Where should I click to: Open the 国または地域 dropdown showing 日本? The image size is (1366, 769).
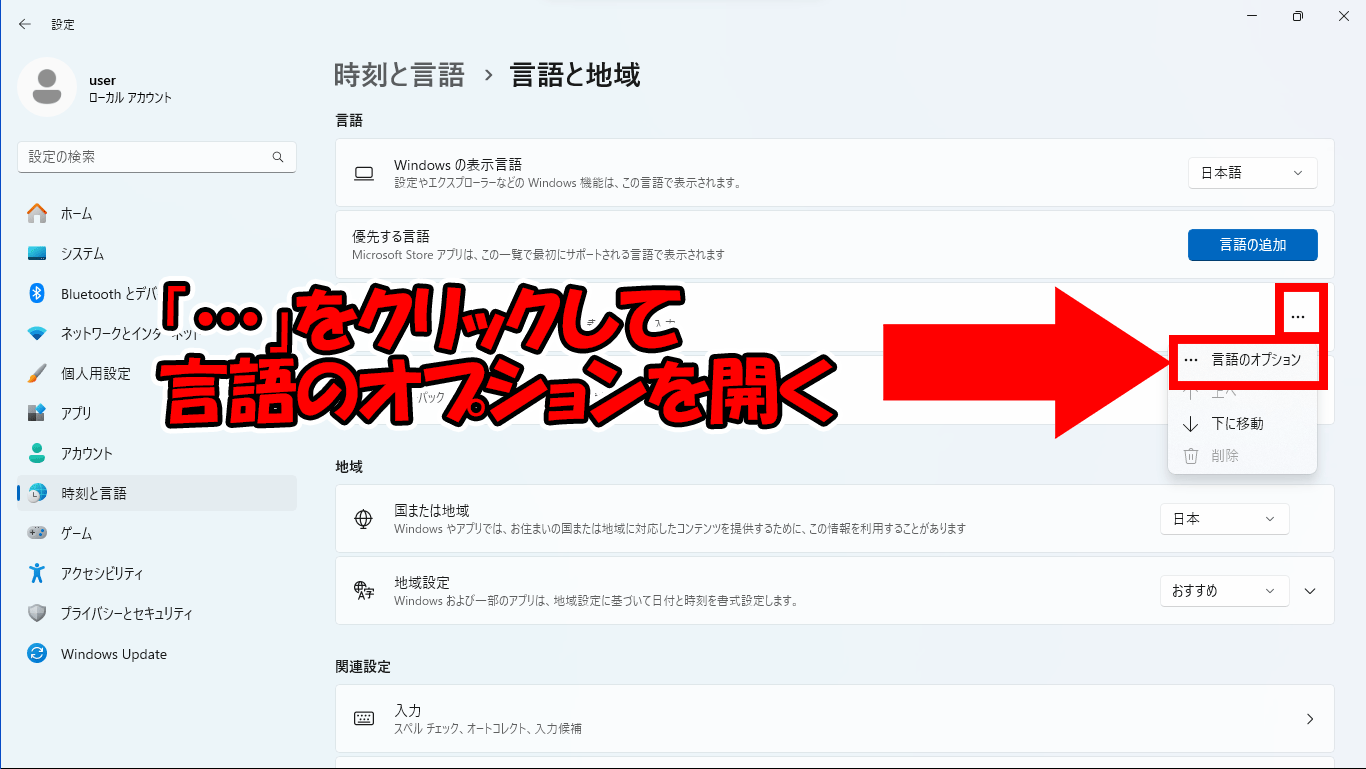[x=1224, y=518]
